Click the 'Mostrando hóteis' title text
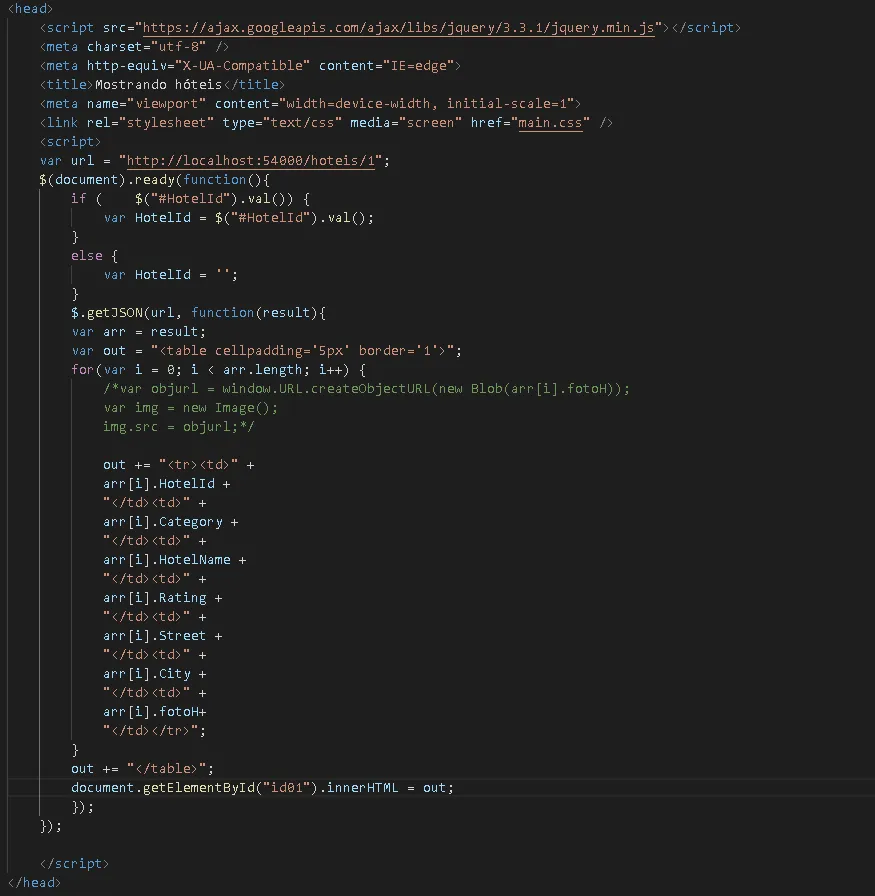 point(158,85)
